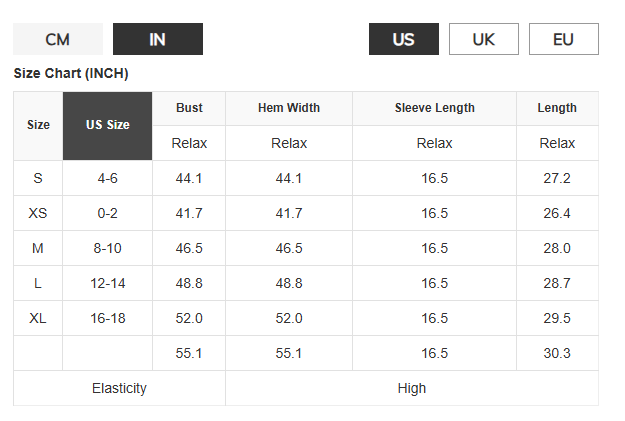625x421 pixels.
Task: Select US sizing standard
Action: [x=403, y=39]
